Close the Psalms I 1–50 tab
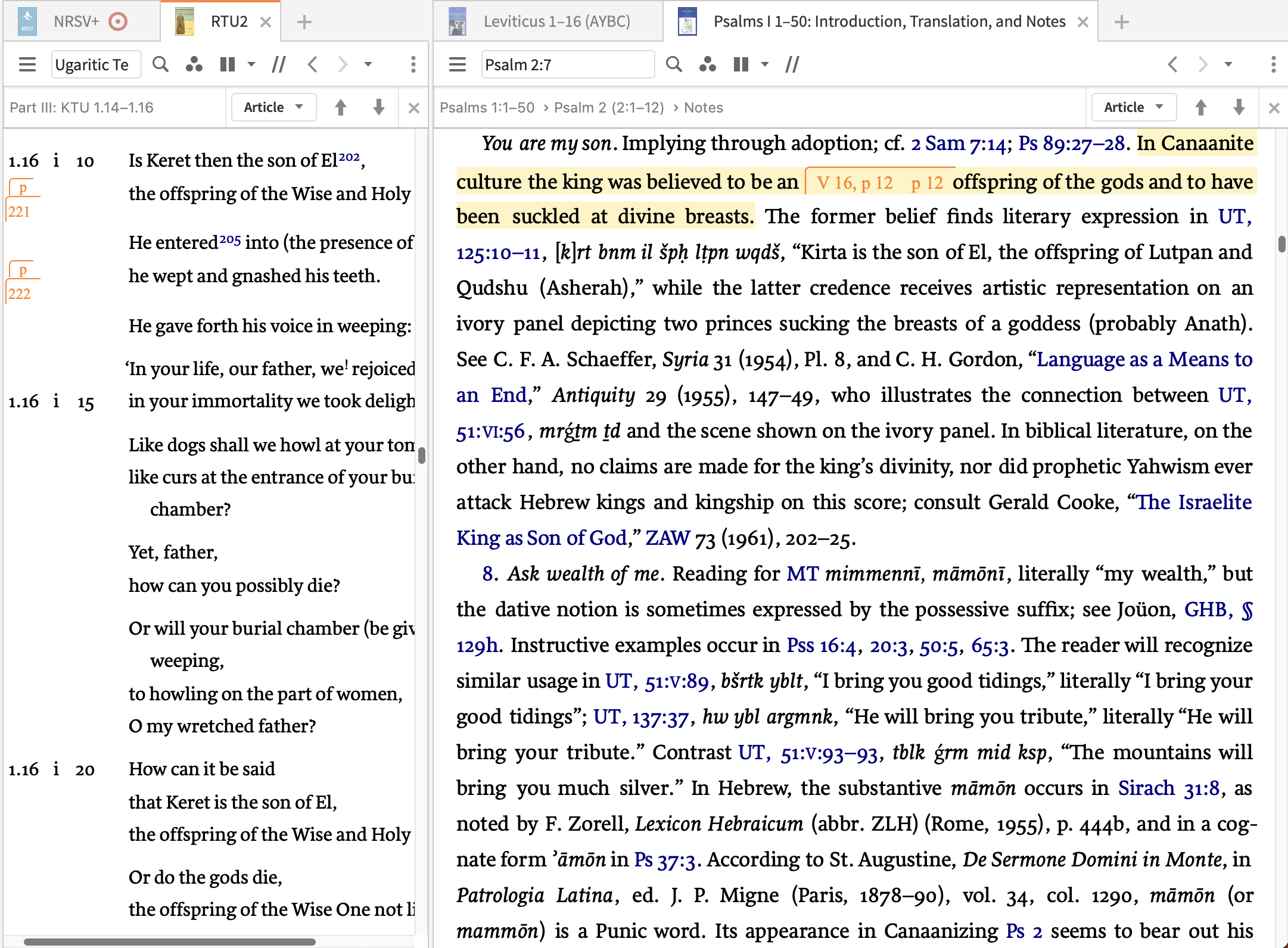This screenshot has width=1288, height=948. pyautogui.click(x=1083, y=23)
